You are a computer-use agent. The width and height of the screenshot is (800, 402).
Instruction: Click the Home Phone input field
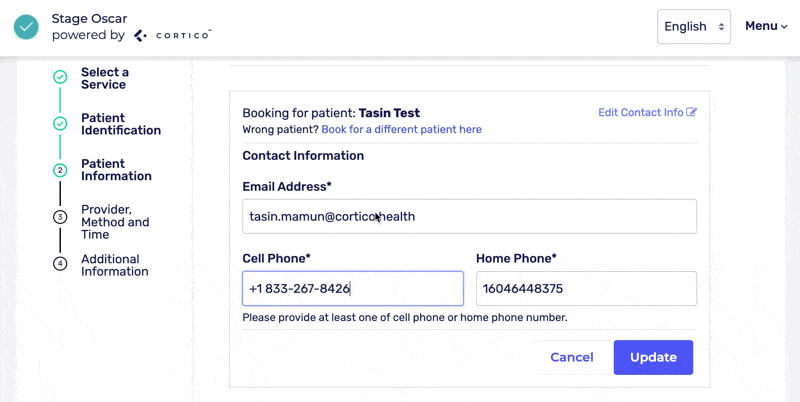click(586, 289)
